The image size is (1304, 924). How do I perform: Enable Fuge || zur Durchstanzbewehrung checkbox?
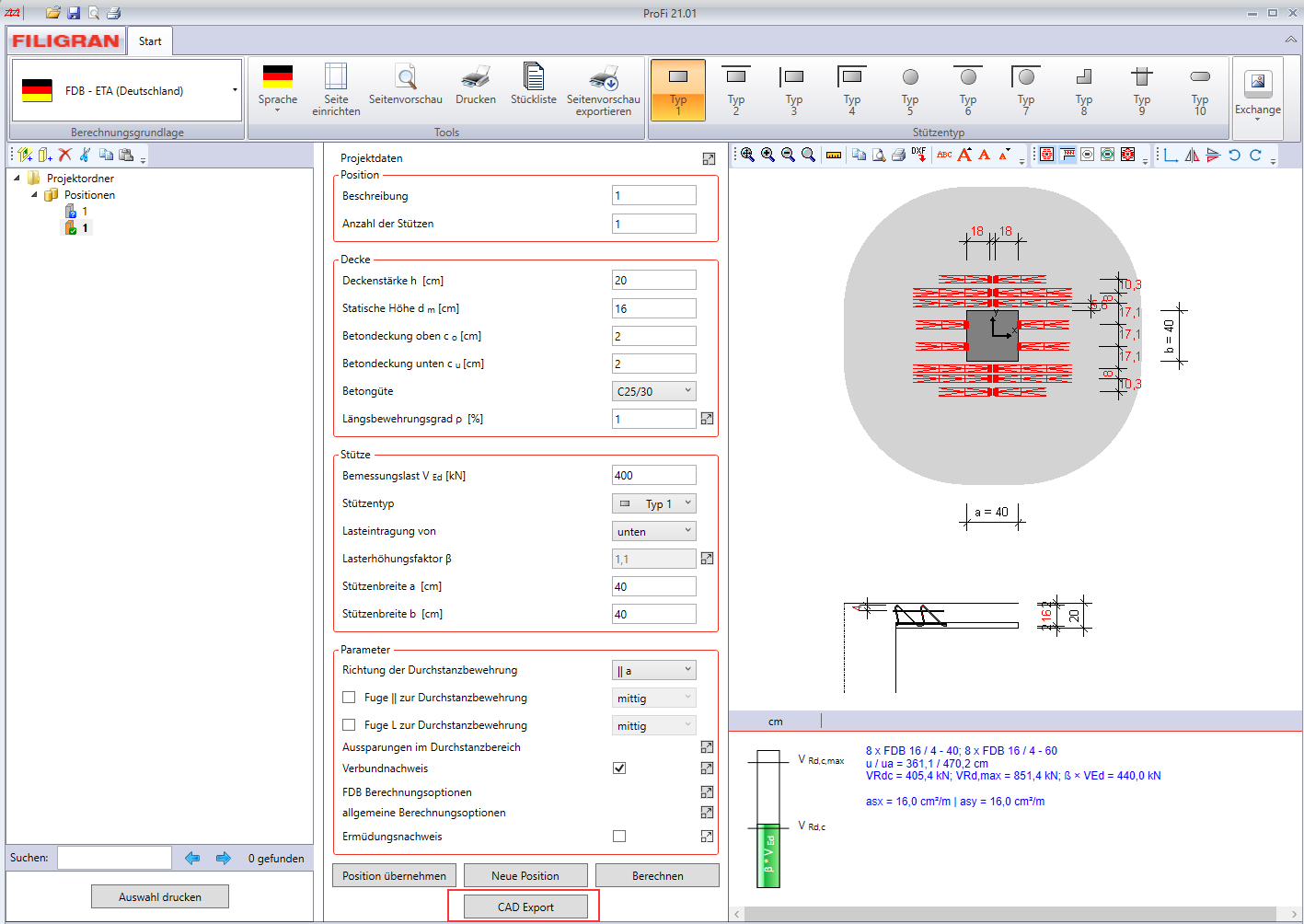click(x=349, y=698)
